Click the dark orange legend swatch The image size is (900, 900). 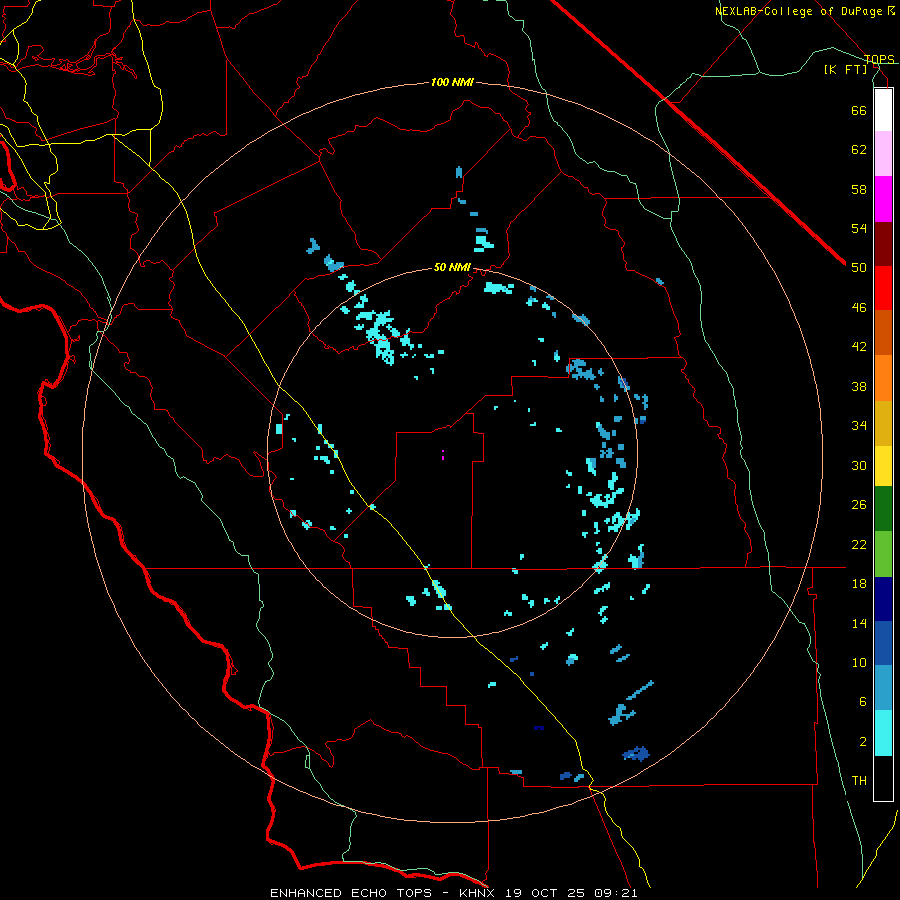(883, 332)
